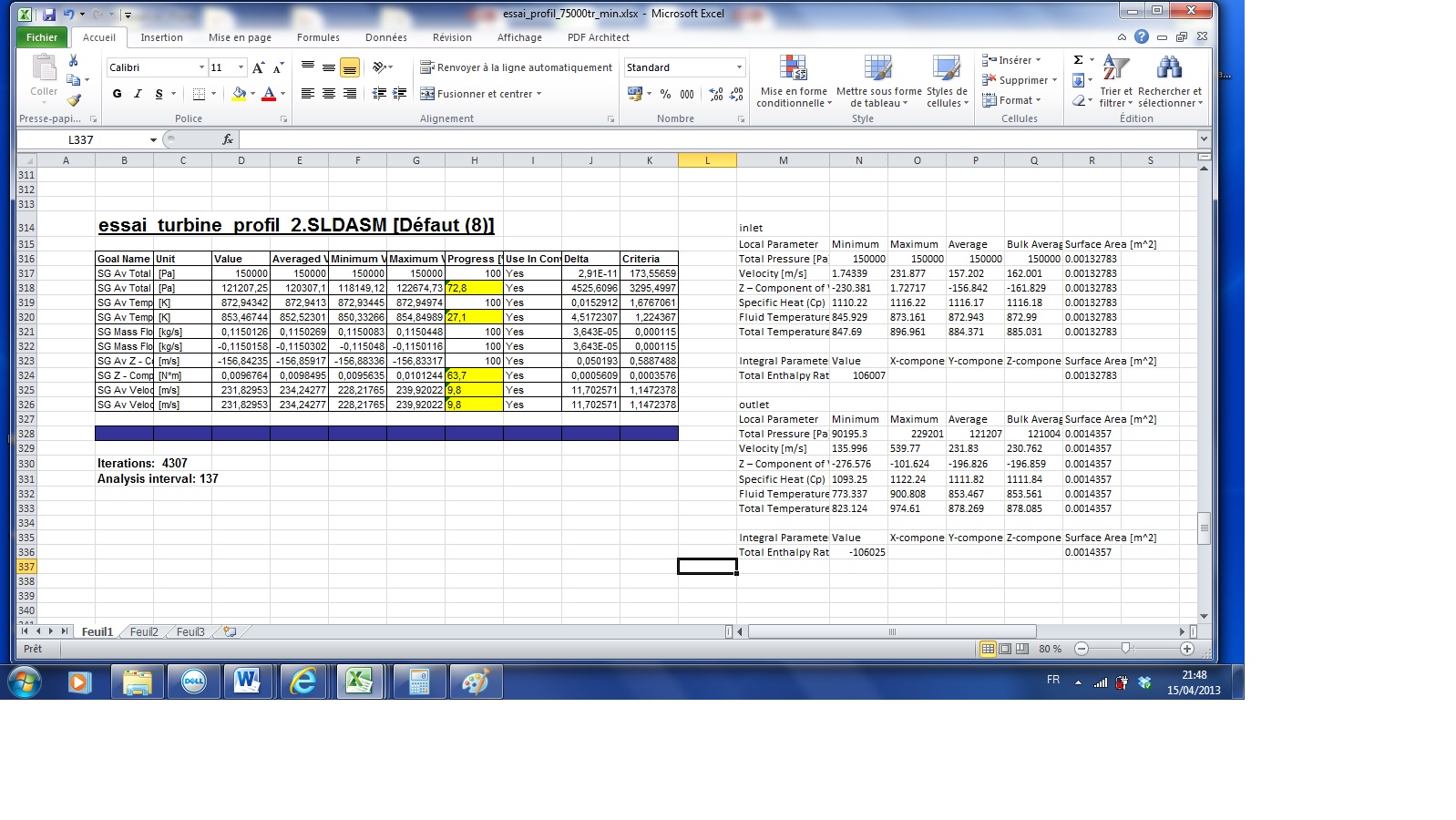The height and width of the screenshot is (820, 1456).
Task: Align text right in the Alignement group
Action: [350, 94]
